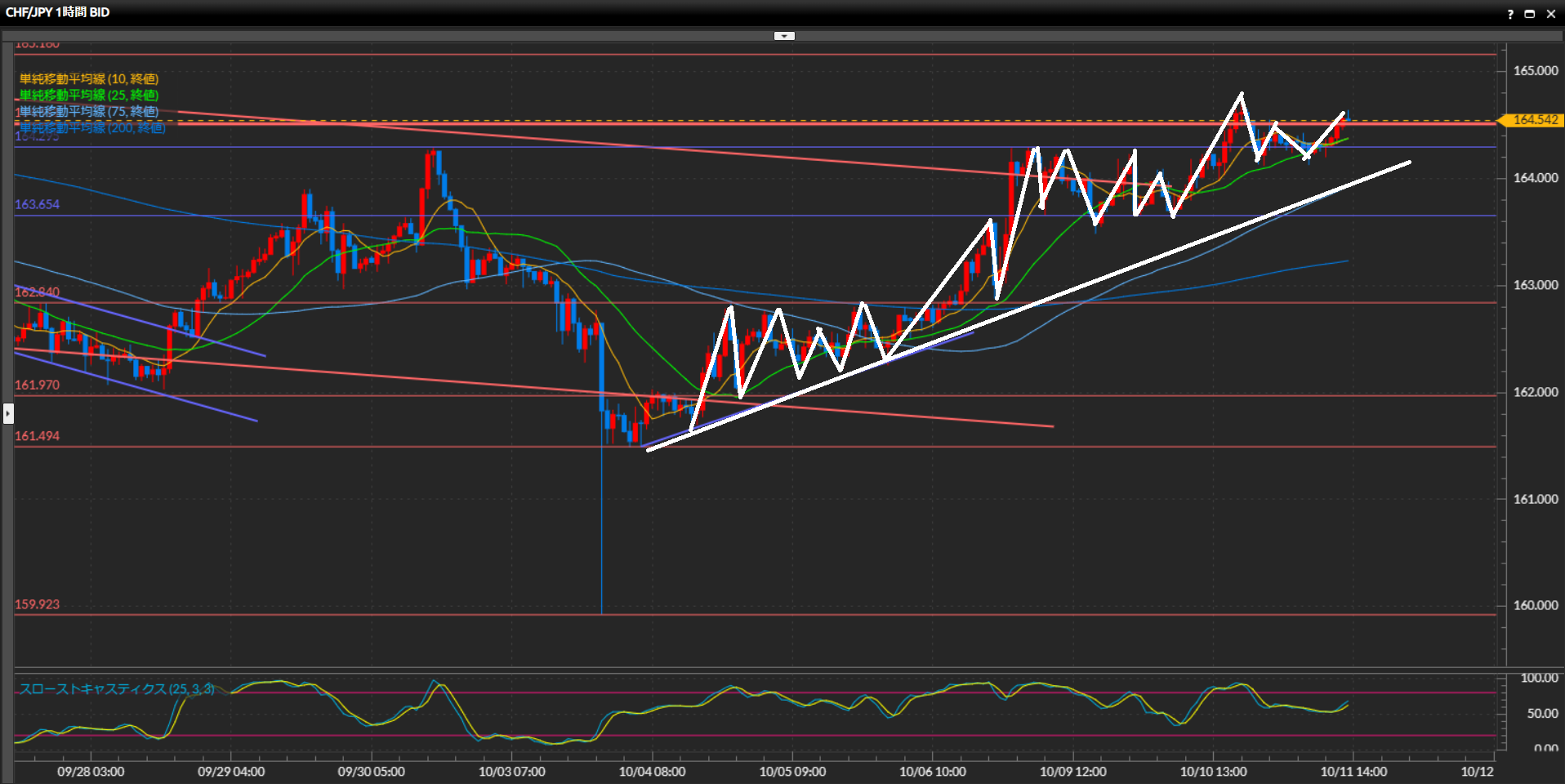The height and width of the screenshot is (784, 1565).
Task: Expand the top toolbar dropdown arrow
Action: click(x=784, y=36)
